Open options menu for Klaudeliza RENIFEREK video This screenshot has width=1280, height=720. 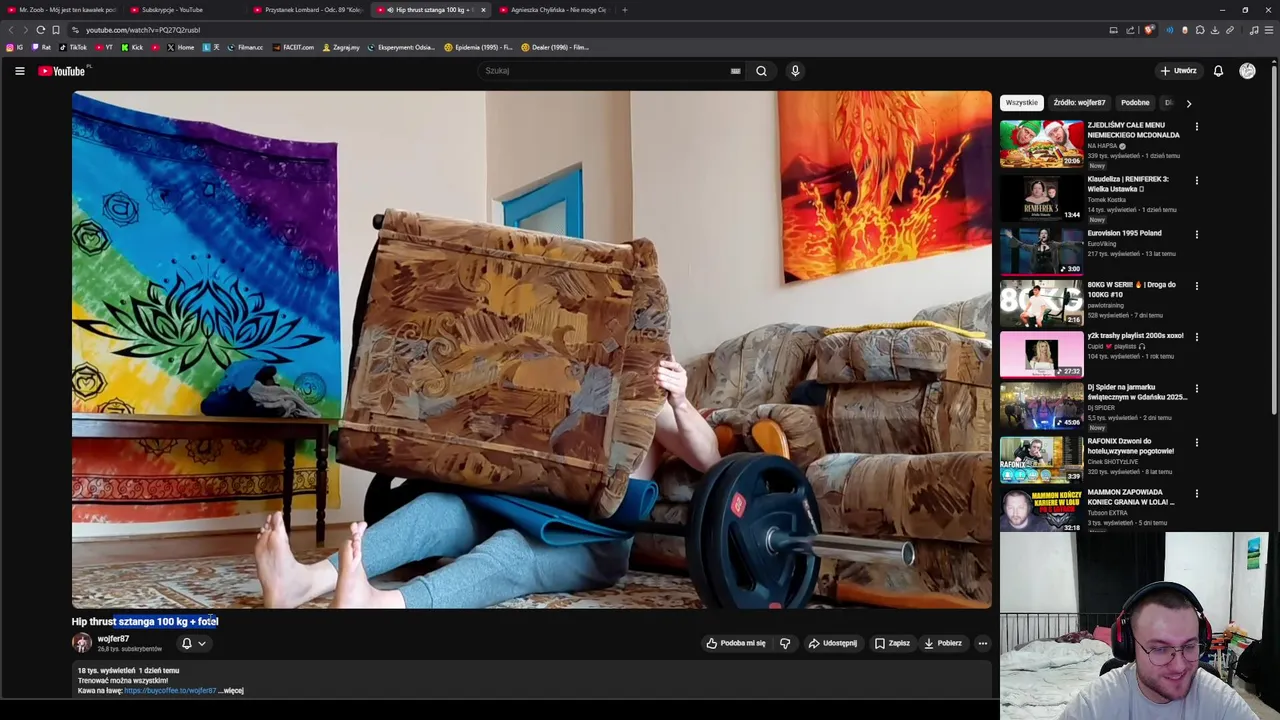[1196, 181]
